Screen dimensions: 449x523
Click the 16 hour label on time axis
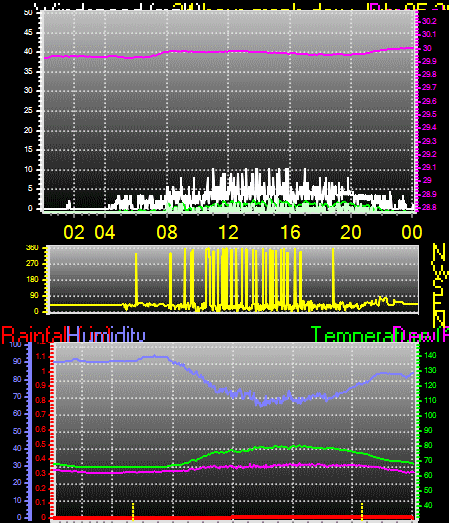290,232
